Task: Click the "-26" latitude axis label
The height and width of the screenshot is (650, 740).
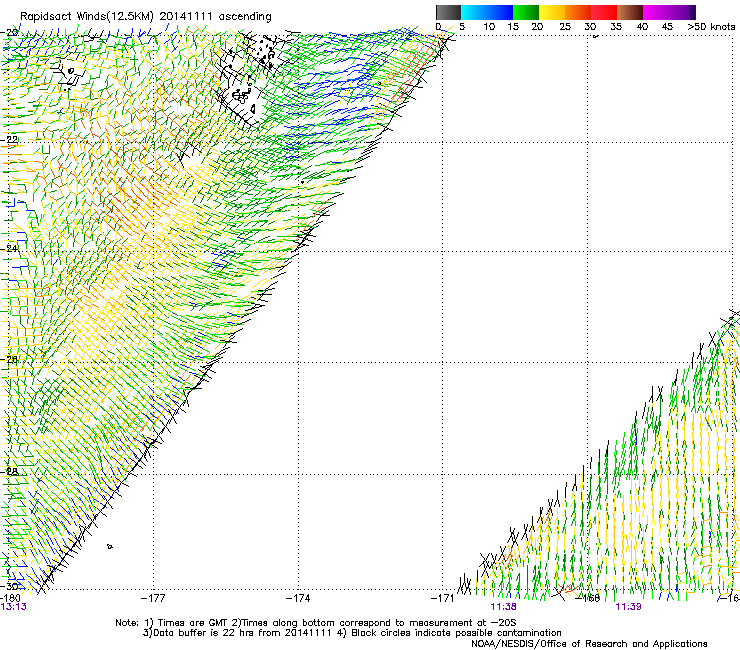Action: click(x=9, y=360)
